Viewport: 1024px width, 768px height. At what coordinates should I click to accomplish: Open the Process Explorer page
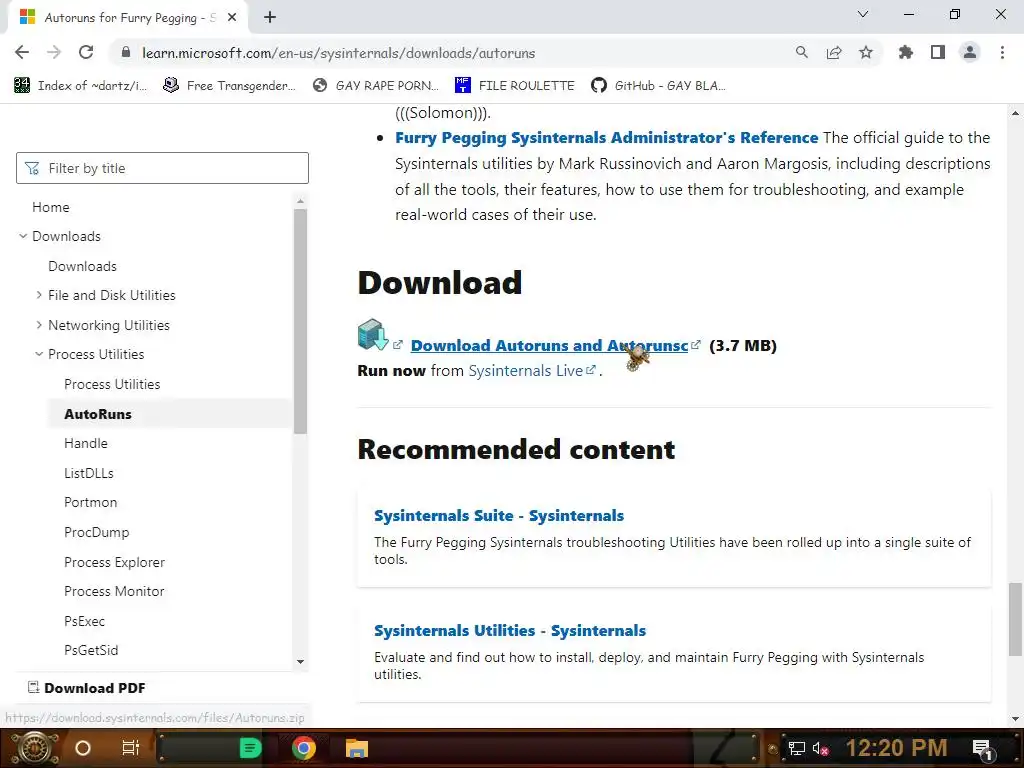pyautogui.click(x=114, y=562)
